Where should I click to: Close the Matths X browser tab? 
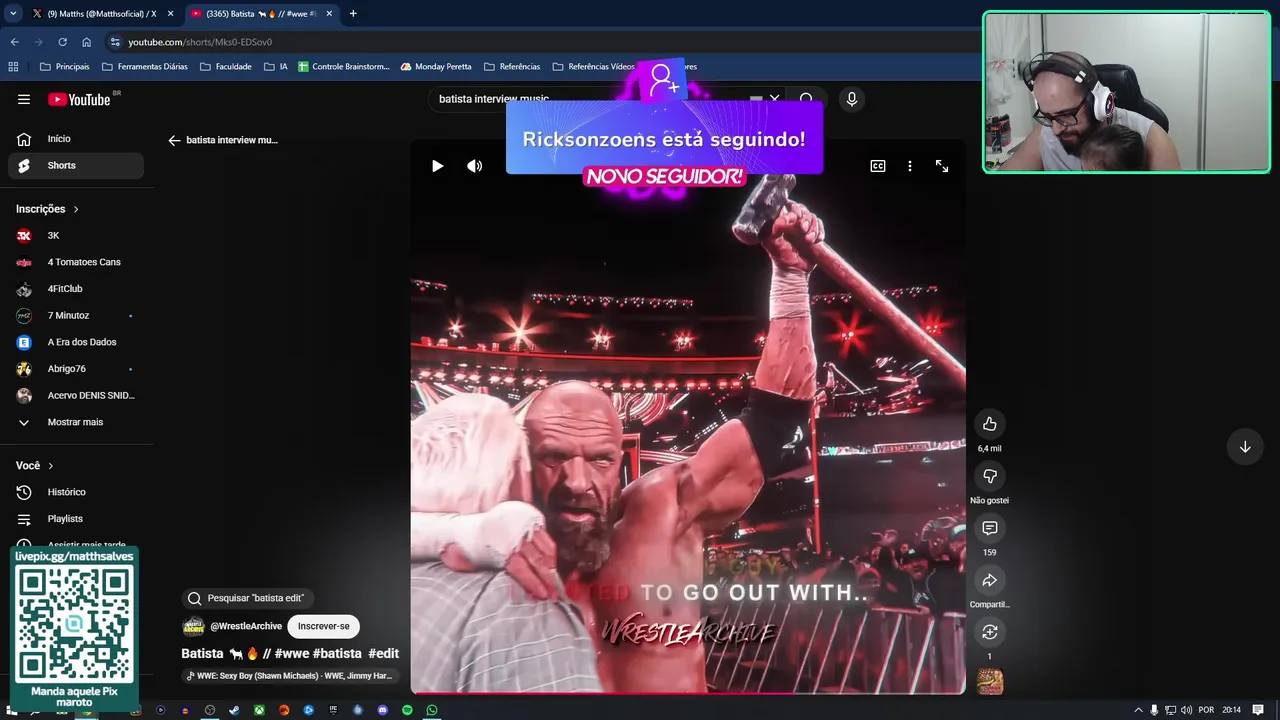(171, 13)
